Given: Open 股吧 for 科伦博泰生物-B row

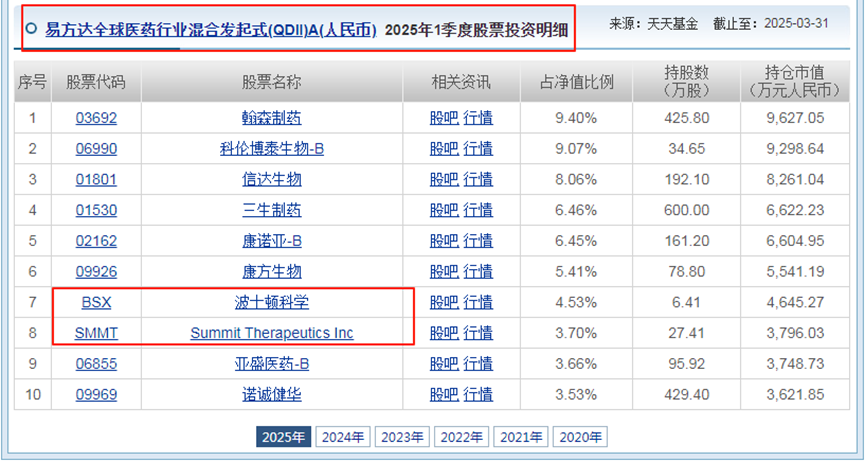Looking at the screenshot, I should pyautogui.click(x=444, y=149).
